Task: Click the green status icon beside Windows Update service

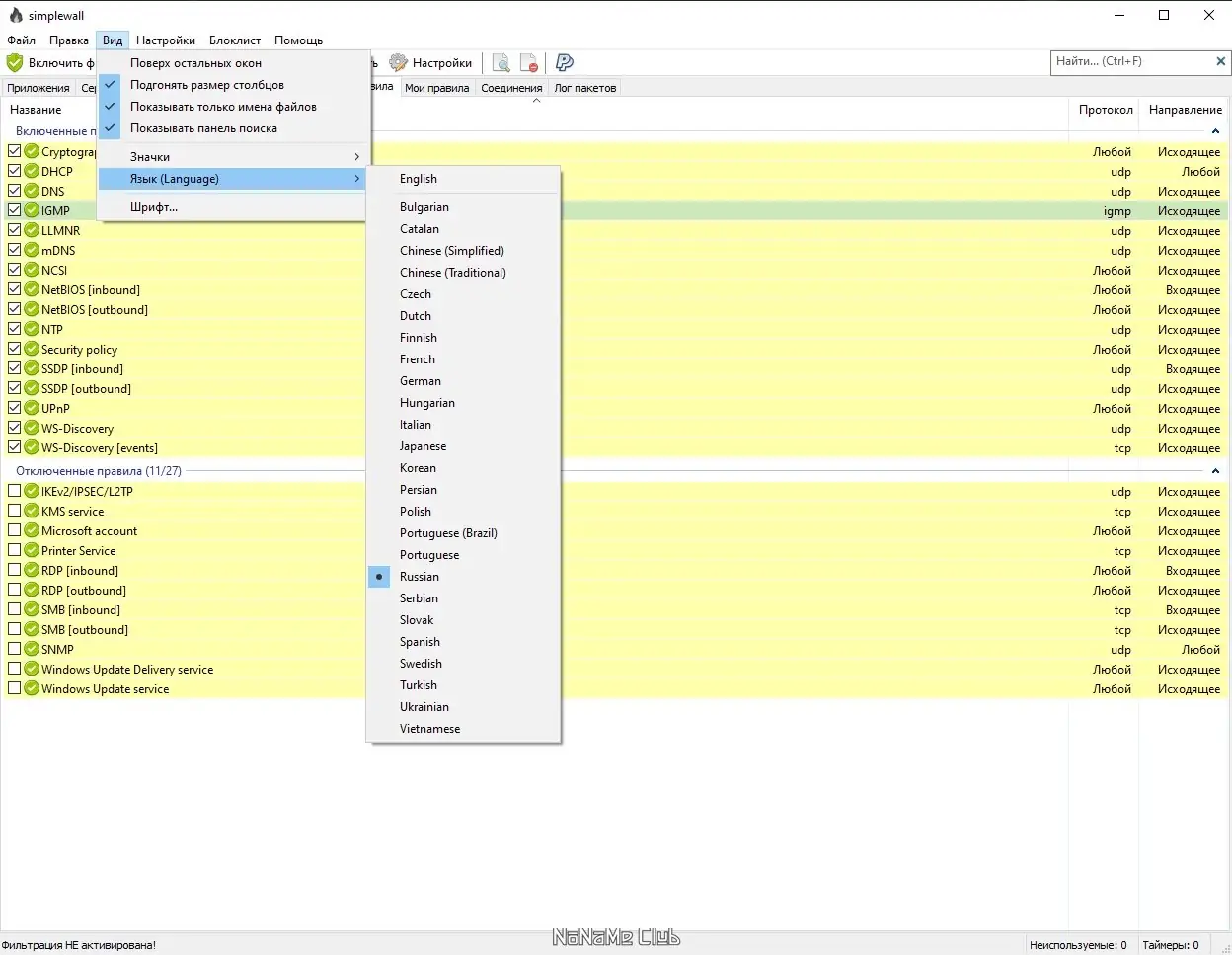Action: coord(32,688)
